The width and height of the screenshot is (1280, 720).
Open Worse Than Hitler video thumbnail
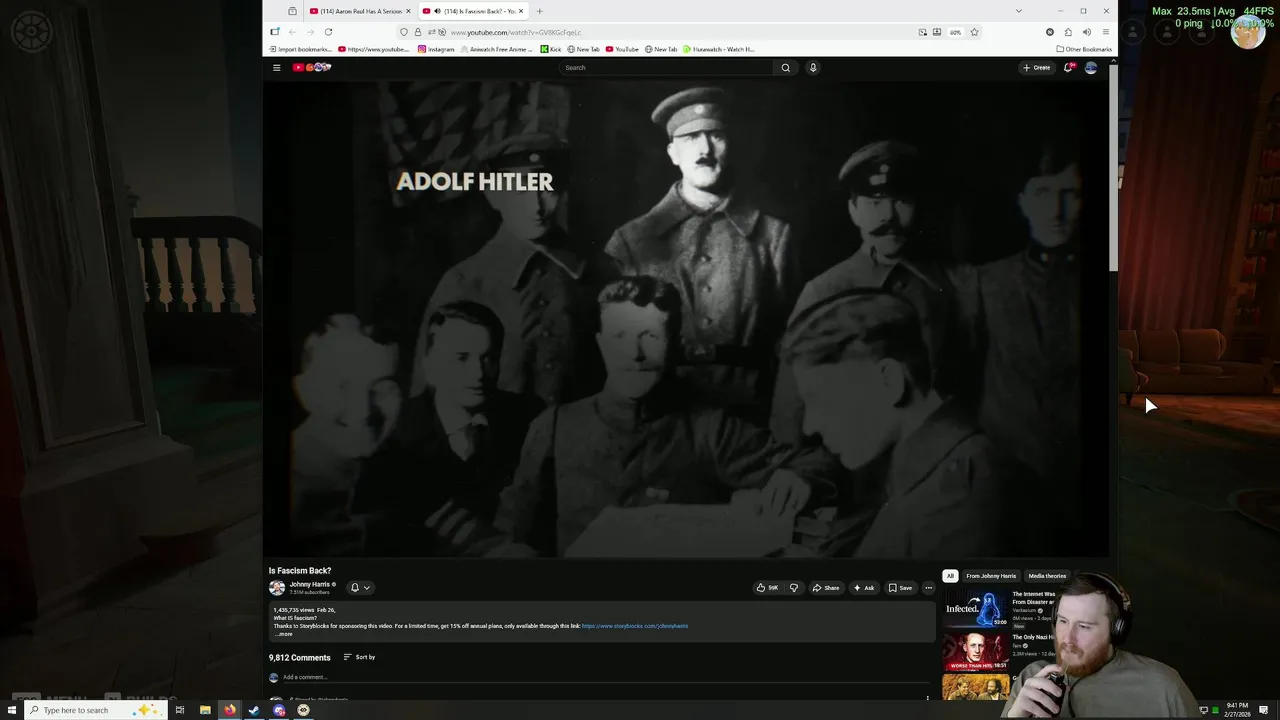tap(974, 651)
